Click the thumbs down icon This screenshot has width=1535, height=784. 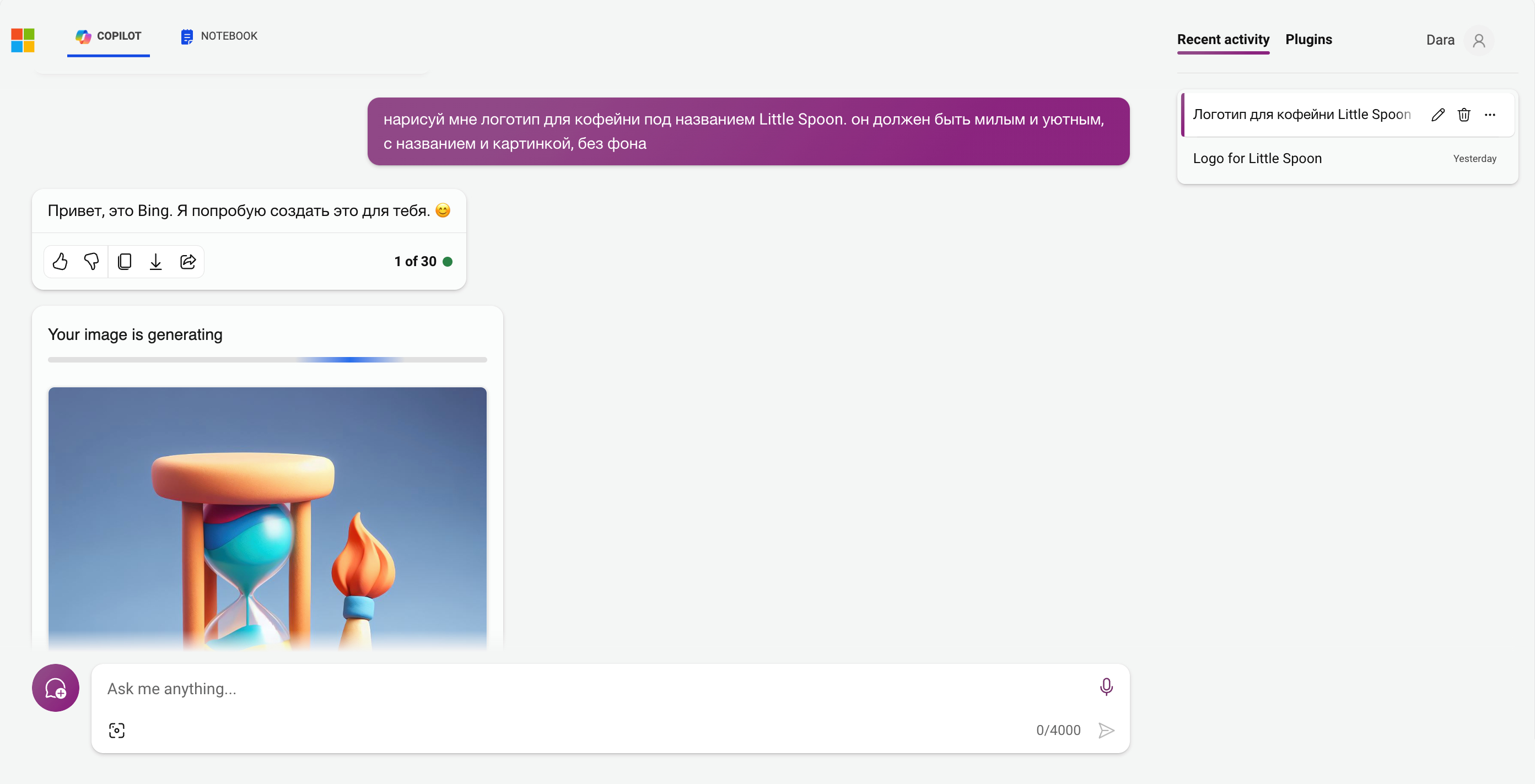click(x=91, y=261)
